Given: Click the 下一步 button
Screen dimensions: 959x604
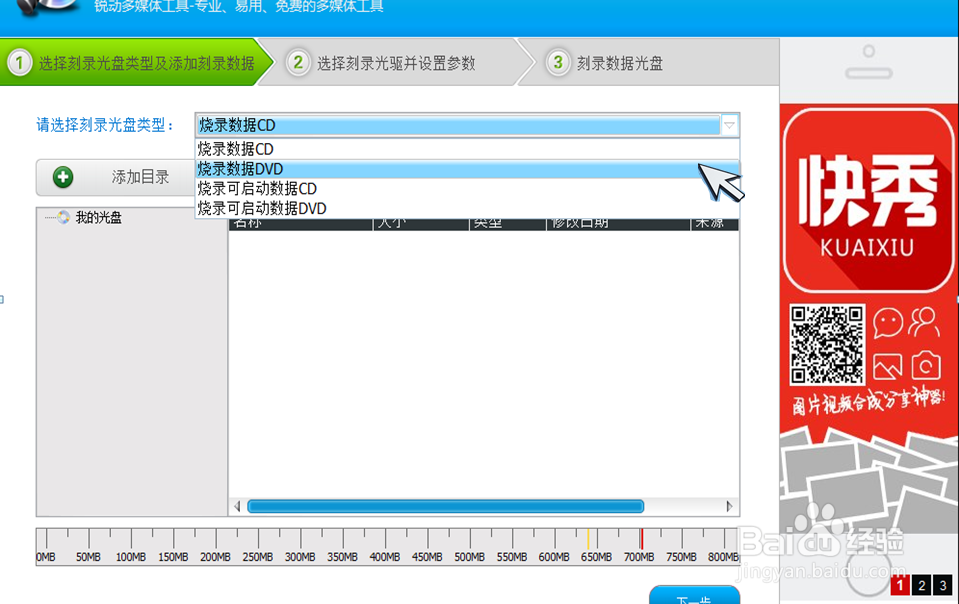Looking at the screenshot, I should coord(694,595).
